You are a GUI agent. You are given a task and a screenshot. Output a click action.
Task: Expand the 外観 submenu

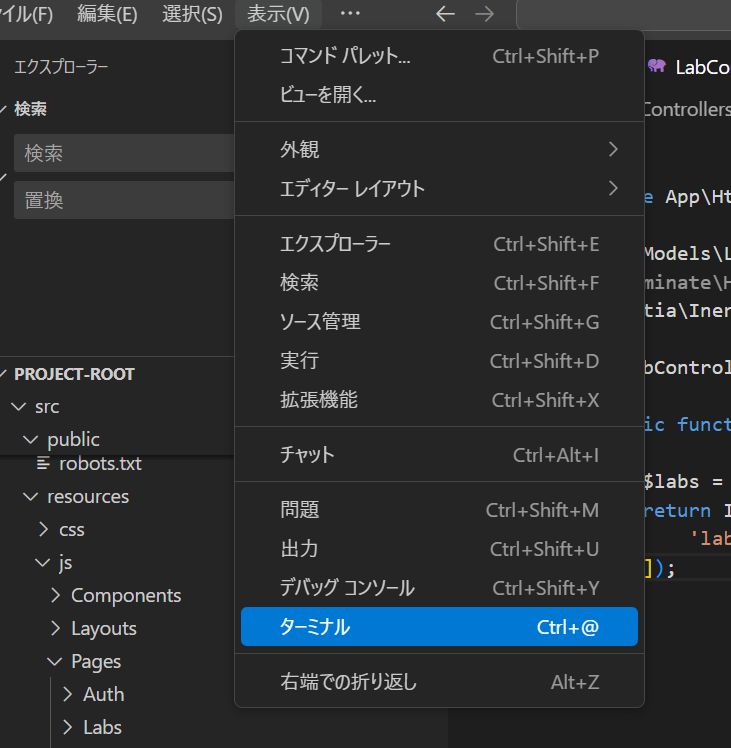pyautogui.click(x=439, y=149)
